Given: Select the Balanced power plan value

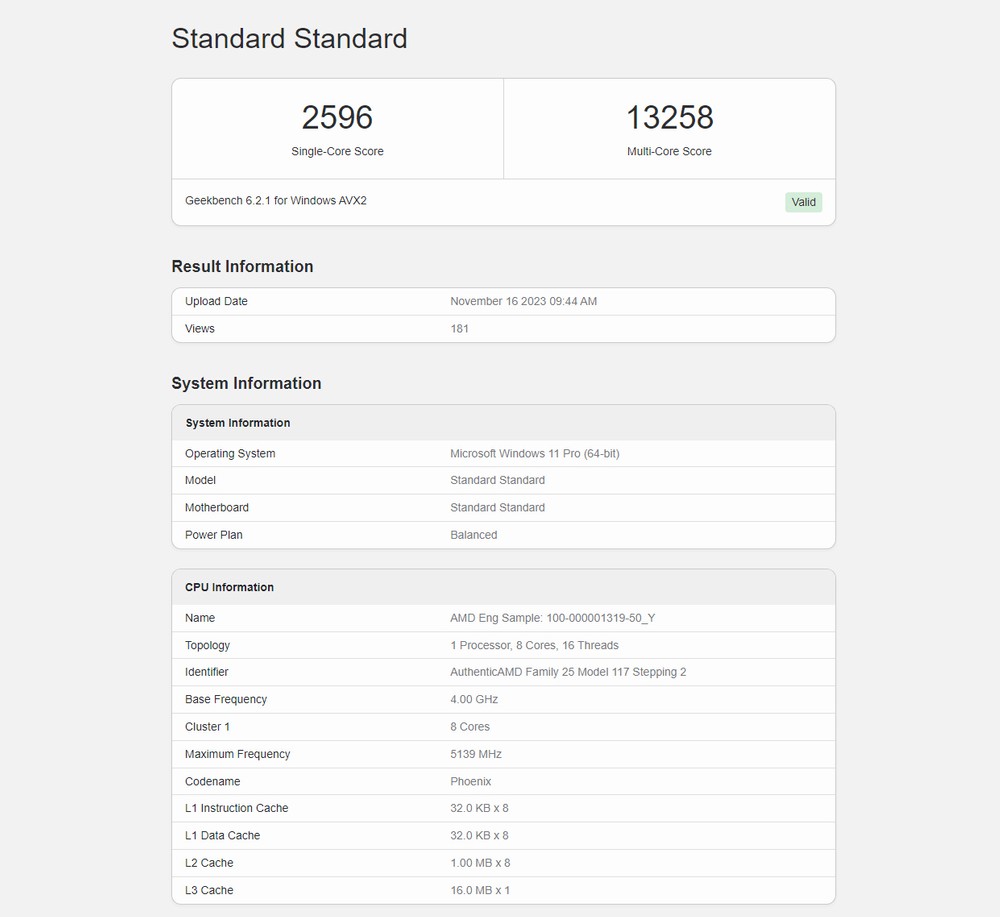Looking at the screenshot, I should pos(473,535).
